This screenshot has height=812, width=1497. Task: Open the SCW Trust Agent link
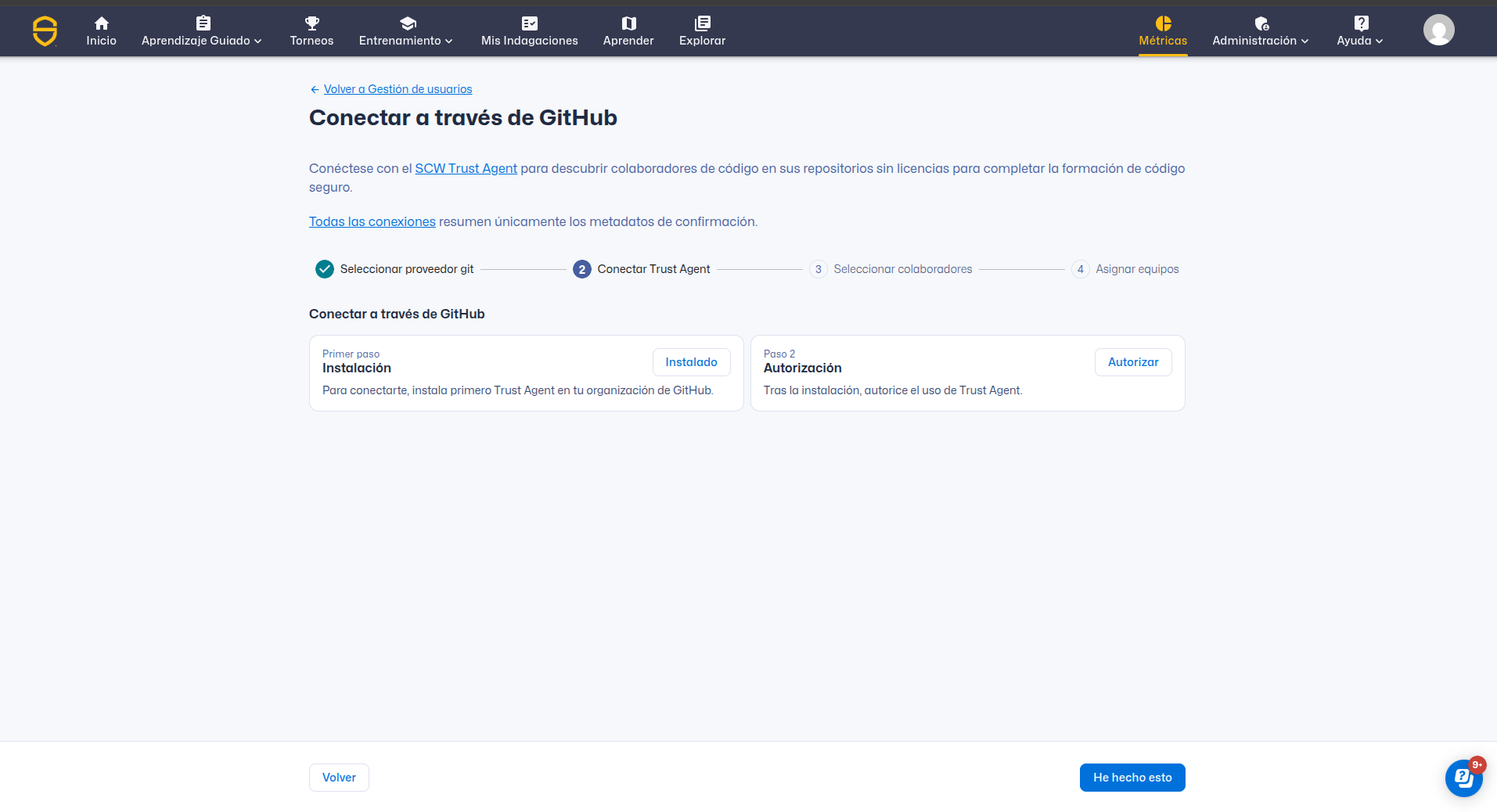point(466,168)
